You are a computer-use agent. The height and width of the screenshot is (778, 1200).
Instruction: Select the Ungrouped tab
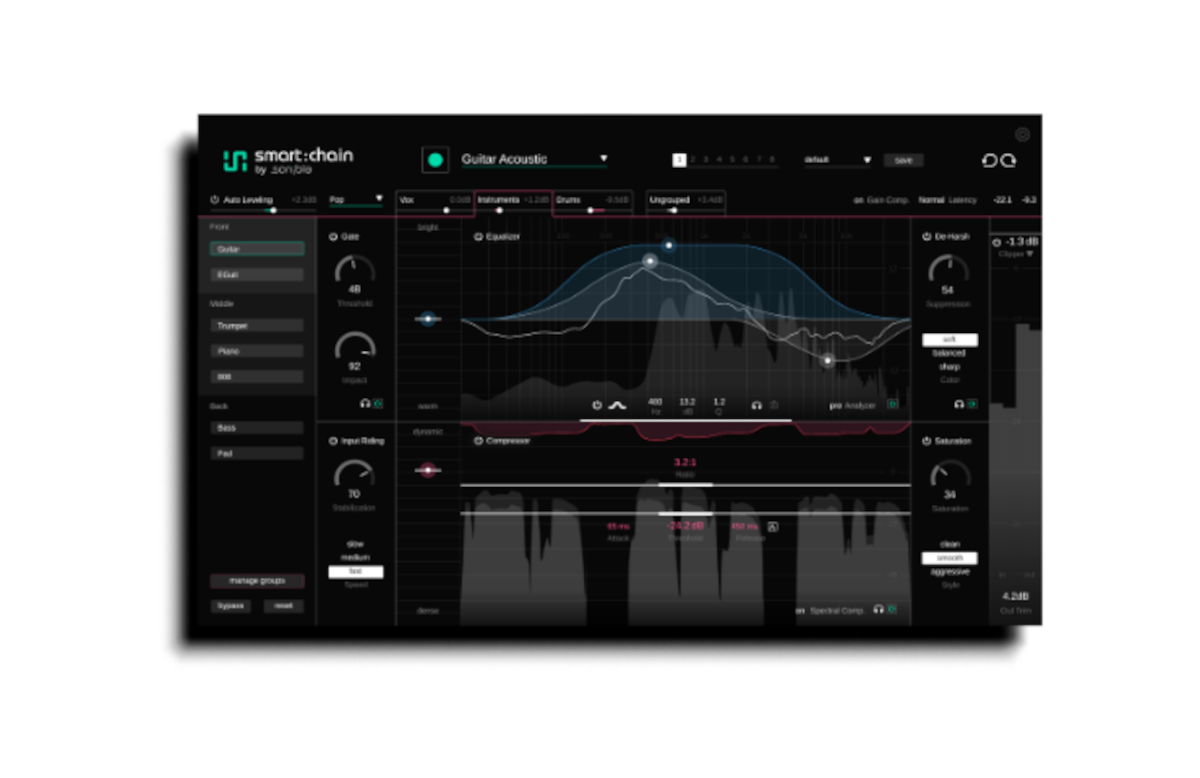[686, 204]
